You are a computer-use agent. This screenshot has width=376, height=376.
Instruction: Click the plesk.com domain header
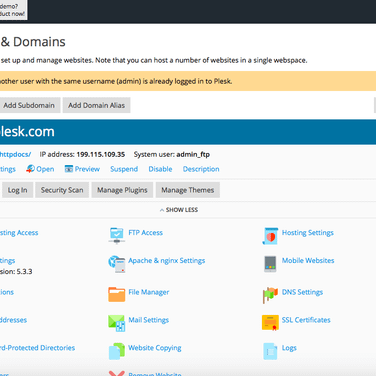click(x=188, y=132)
